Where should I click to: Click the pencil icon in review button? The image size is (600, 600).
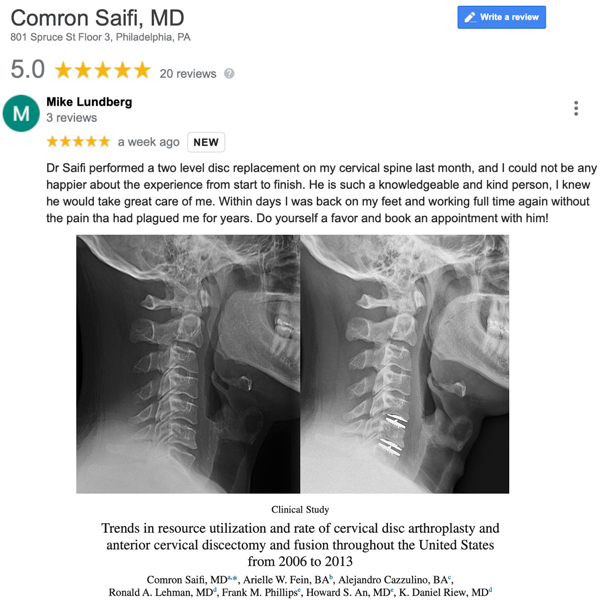click(x=470, y=17)
